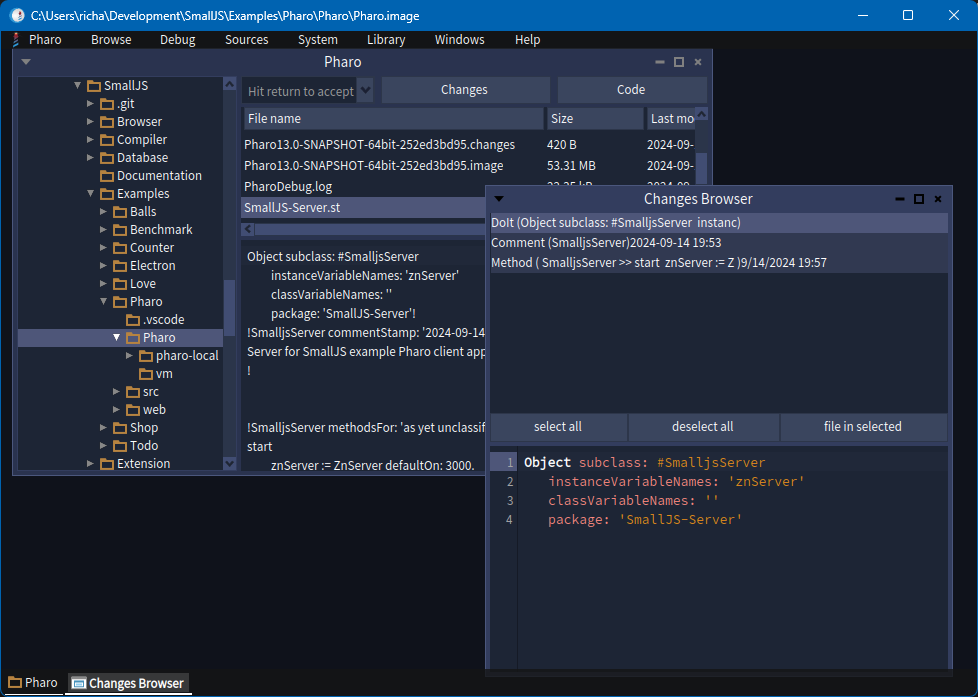Click the Todo folder icon
The width and height of the screenshot is (978, 697).
[x=120, y=446]
